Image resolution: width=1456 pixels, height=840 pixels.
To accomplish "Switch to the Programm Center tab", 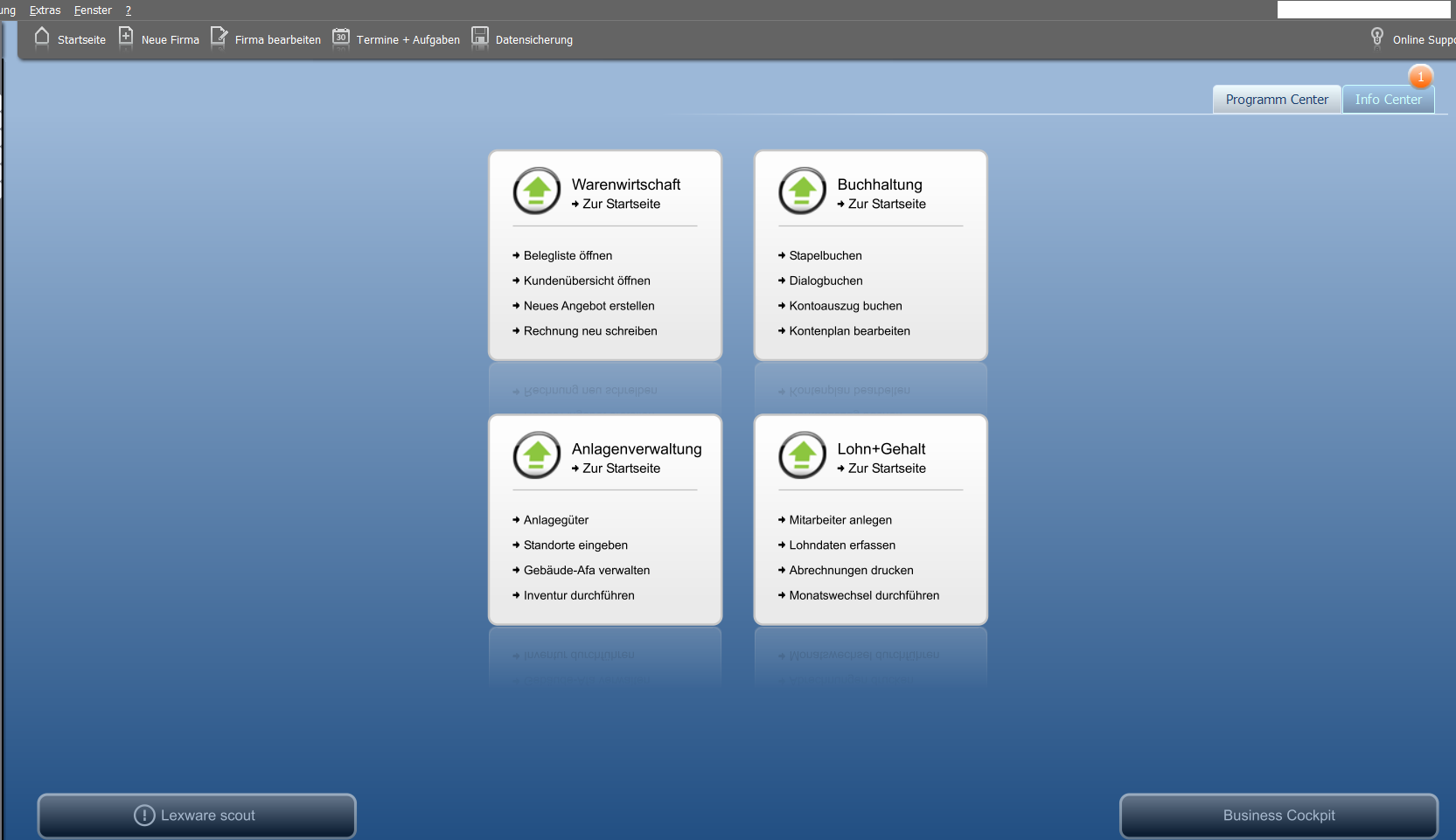I will click(1277, 100).
